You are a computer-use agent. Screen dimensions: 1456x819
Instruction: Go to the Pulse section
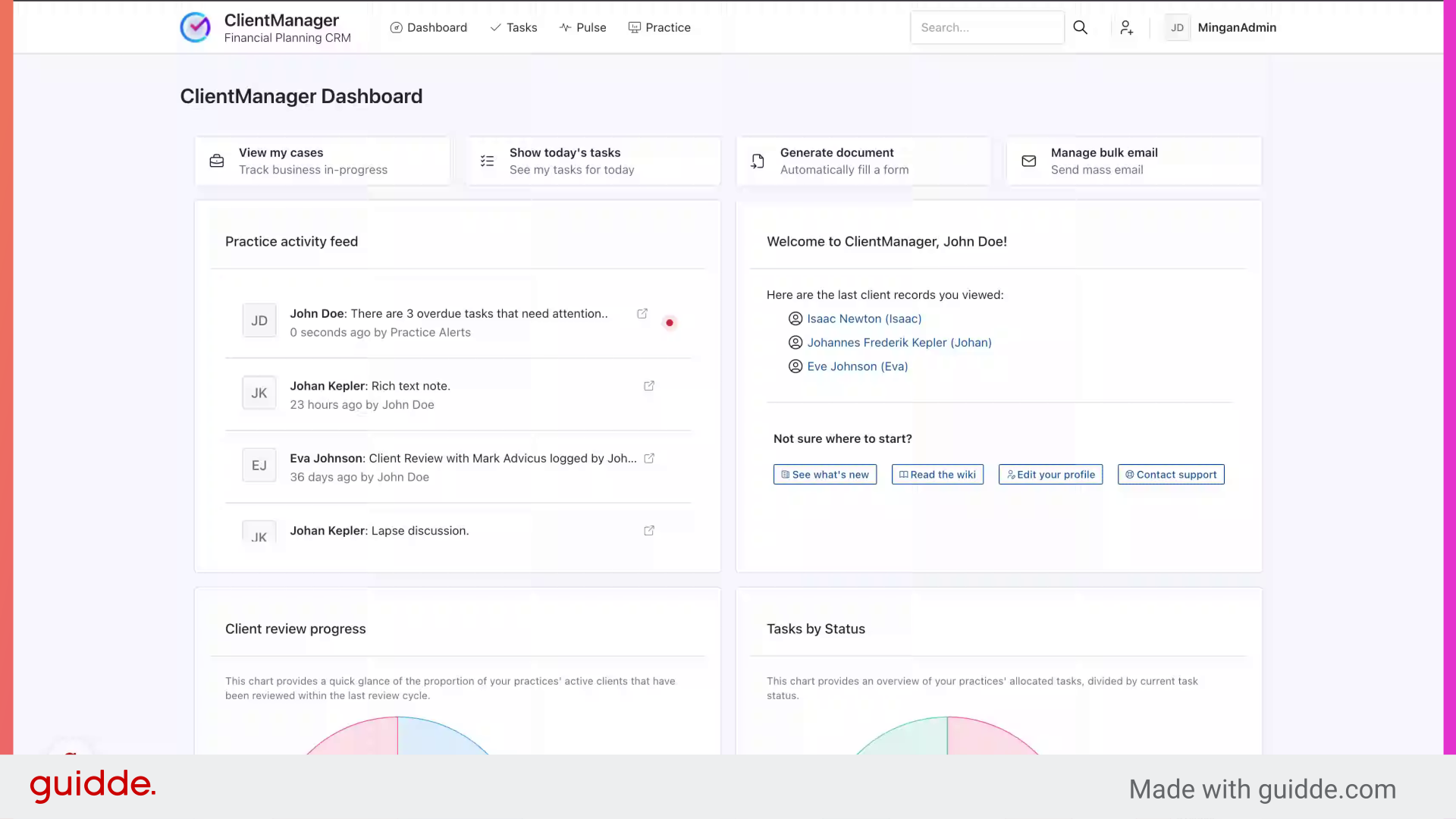[582, 27]
